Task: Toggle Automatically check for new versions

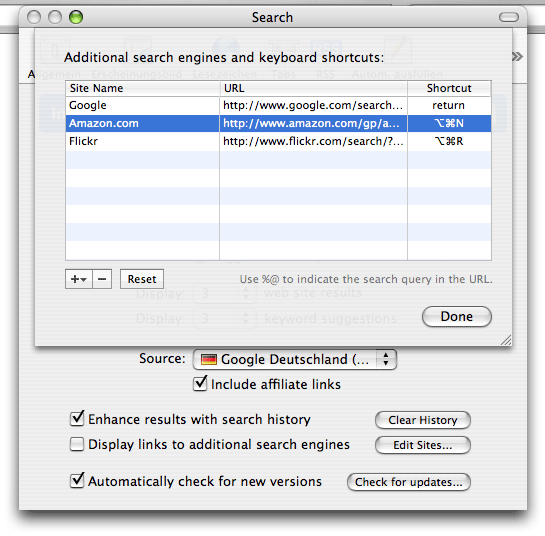Action: tap(77, 481)
